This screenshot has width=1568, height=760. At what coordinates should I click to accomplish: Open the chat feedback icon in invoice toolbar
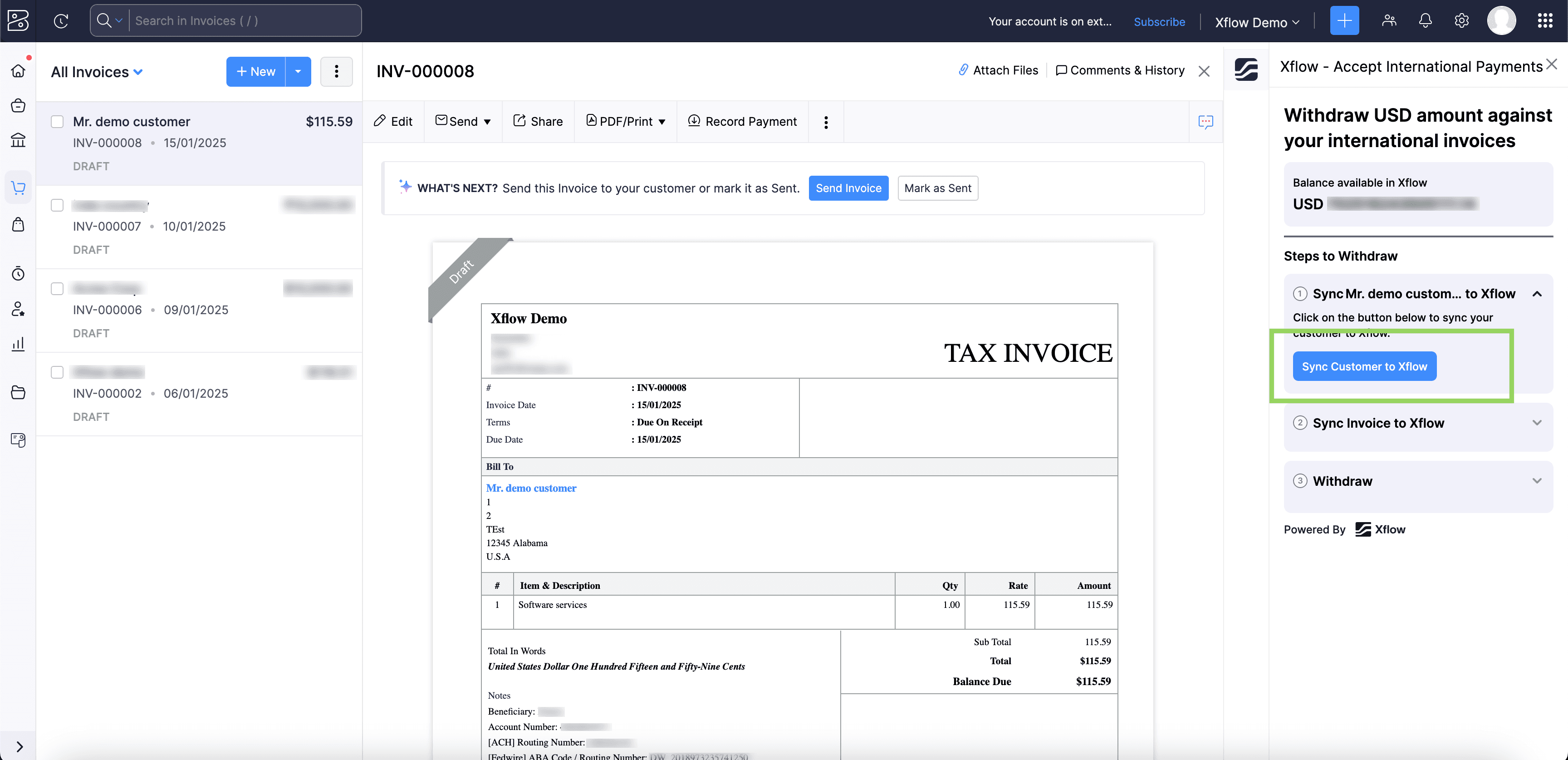tap(1205, 122)
